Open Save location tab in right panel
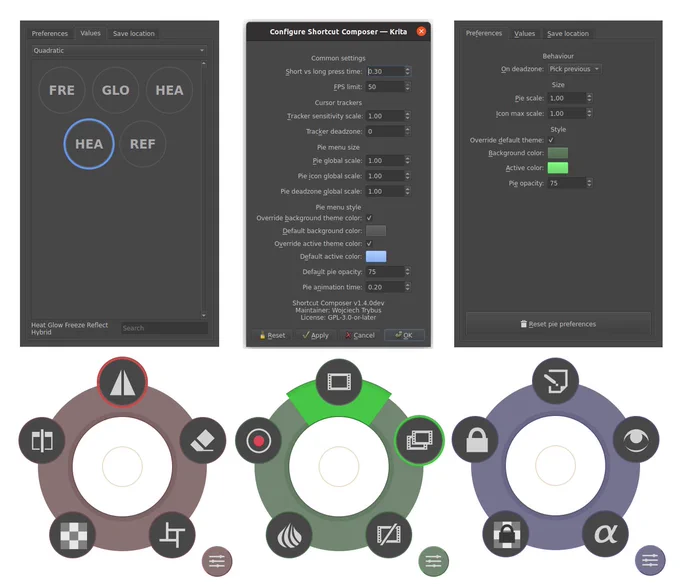This screenshot has width=680, height=585. [568, 33]
